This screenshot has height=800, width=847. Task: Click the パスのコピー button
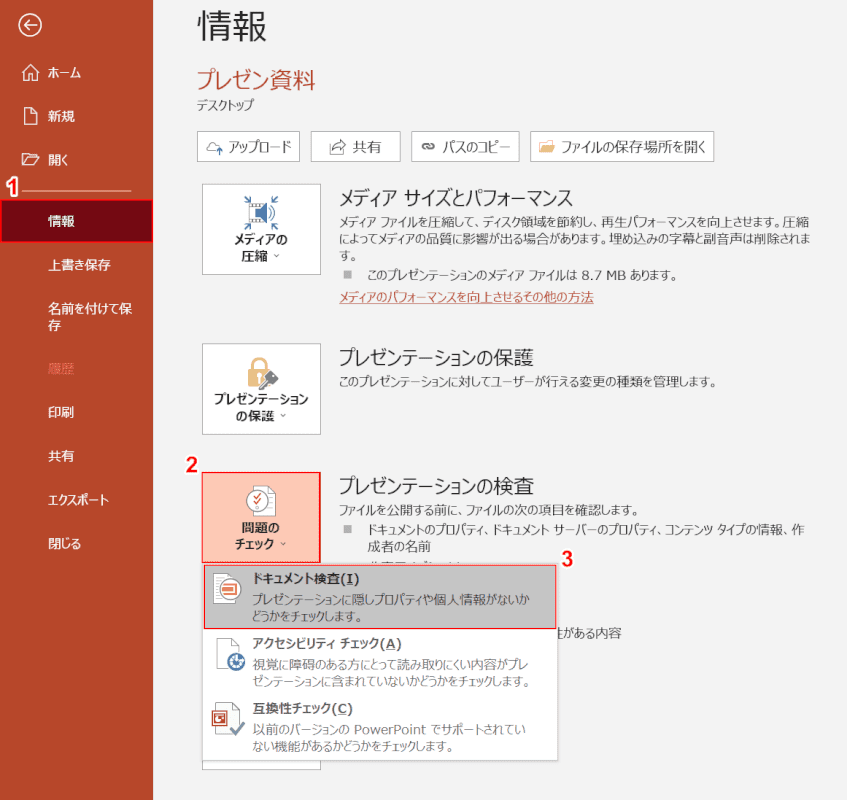465,146
